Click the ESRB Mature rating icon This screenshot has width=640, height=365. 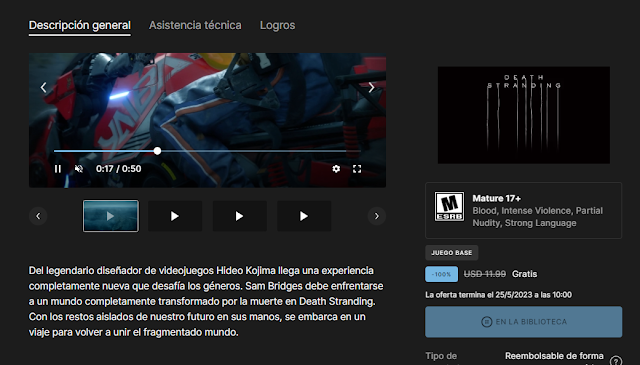point(449,207)
